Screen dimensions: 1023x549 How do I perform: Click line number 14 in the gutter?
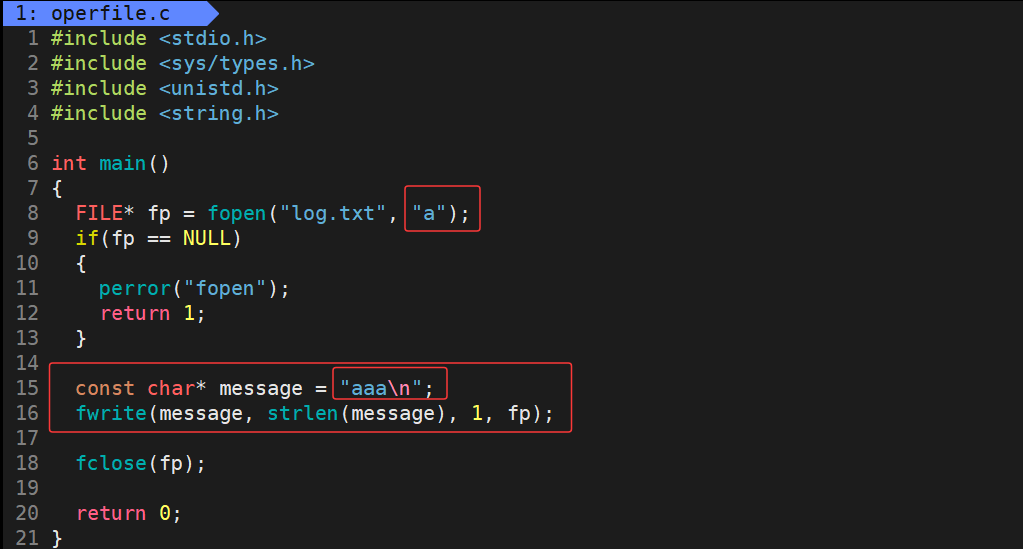27,363
